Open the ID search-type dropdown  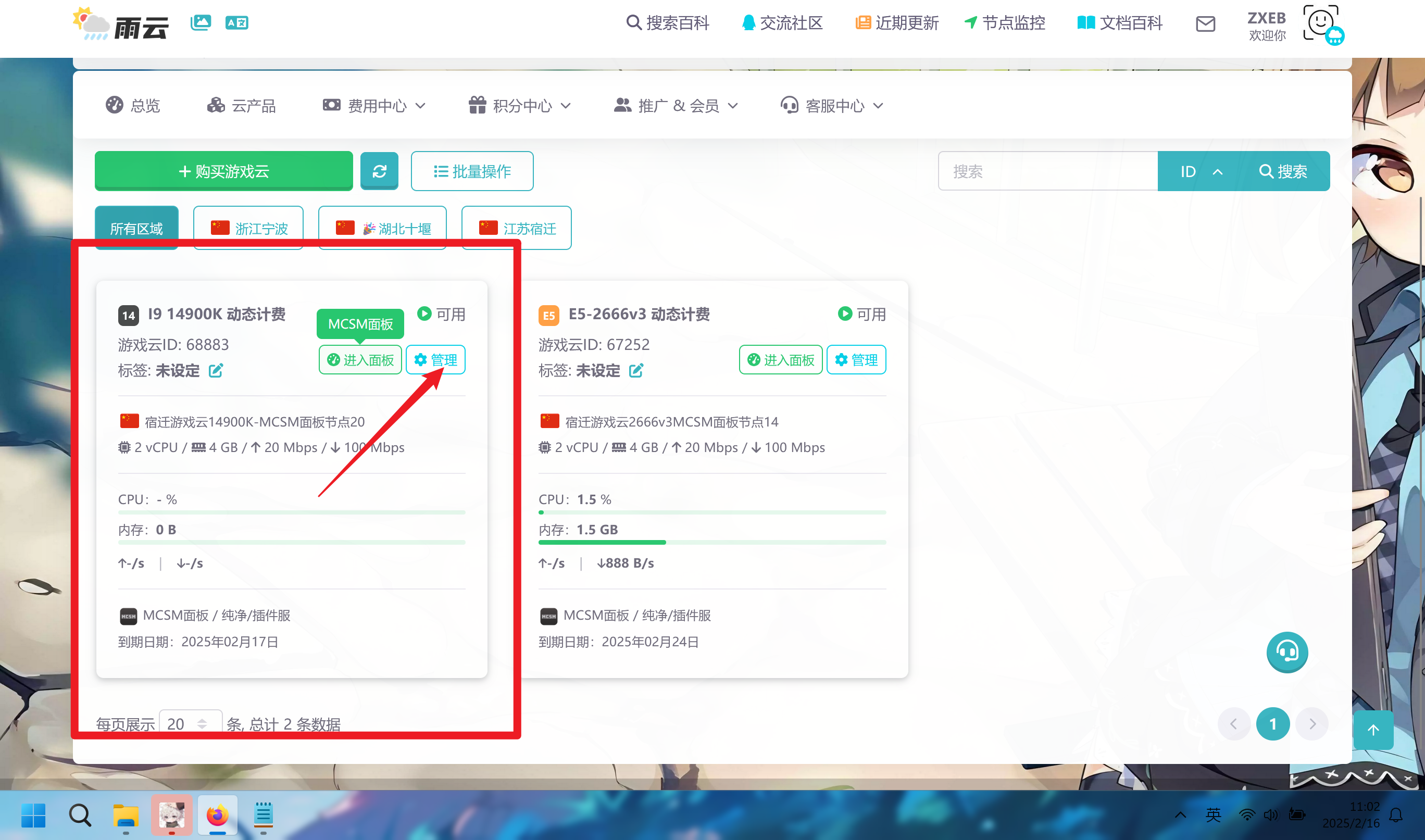click(1202, 171)
